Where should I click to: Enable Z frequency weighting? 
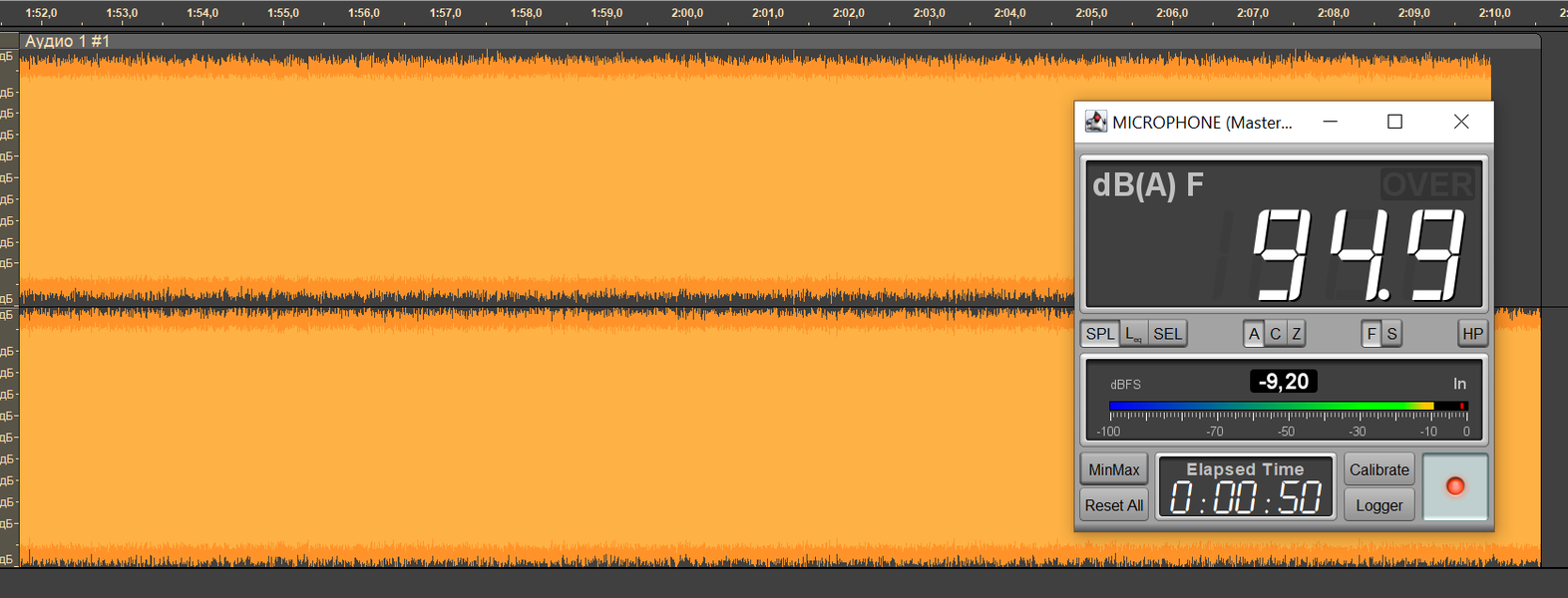pyautogui.click(x=1296, y=334)
